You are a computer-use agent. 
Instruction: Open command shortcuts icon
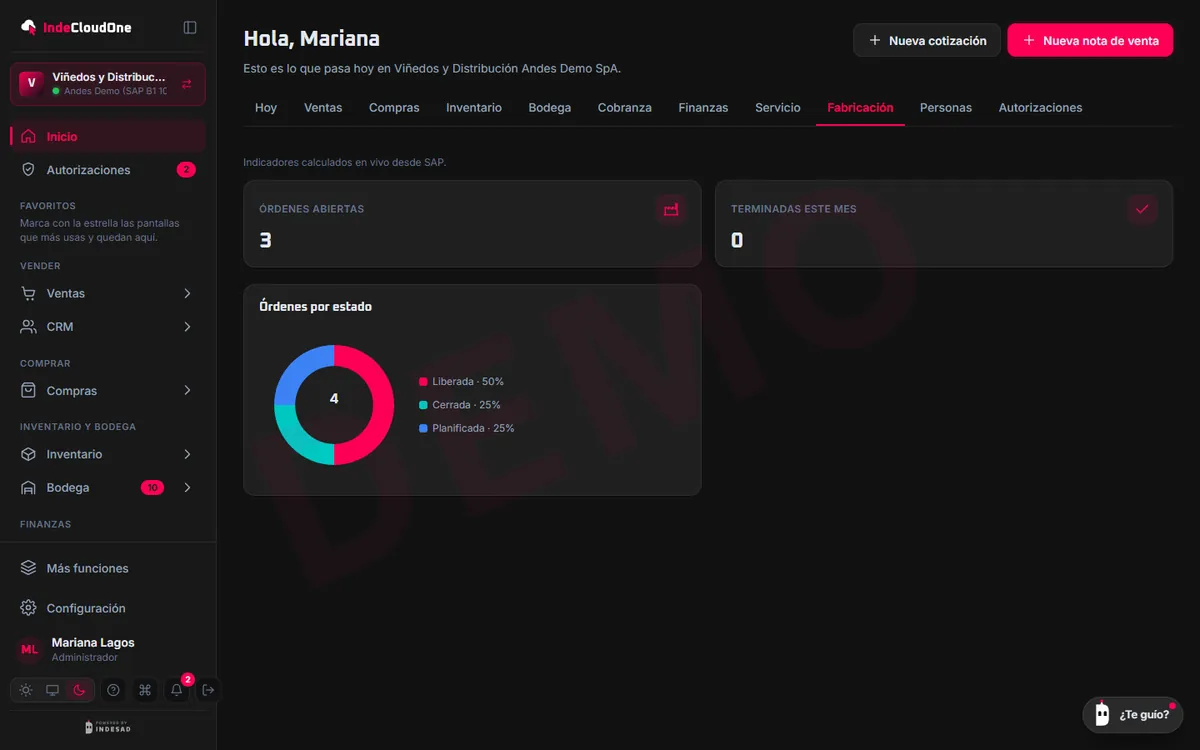[145, 690]
